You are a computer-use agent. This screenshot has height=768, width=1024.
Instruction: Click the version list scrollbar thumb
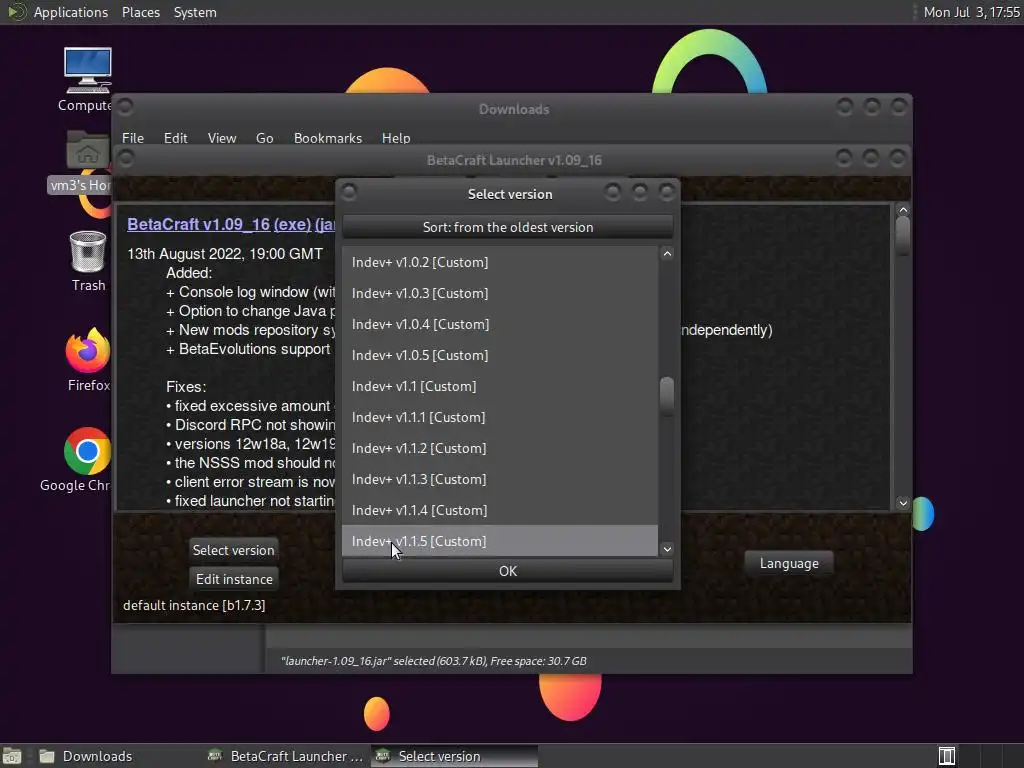[667, 396]
